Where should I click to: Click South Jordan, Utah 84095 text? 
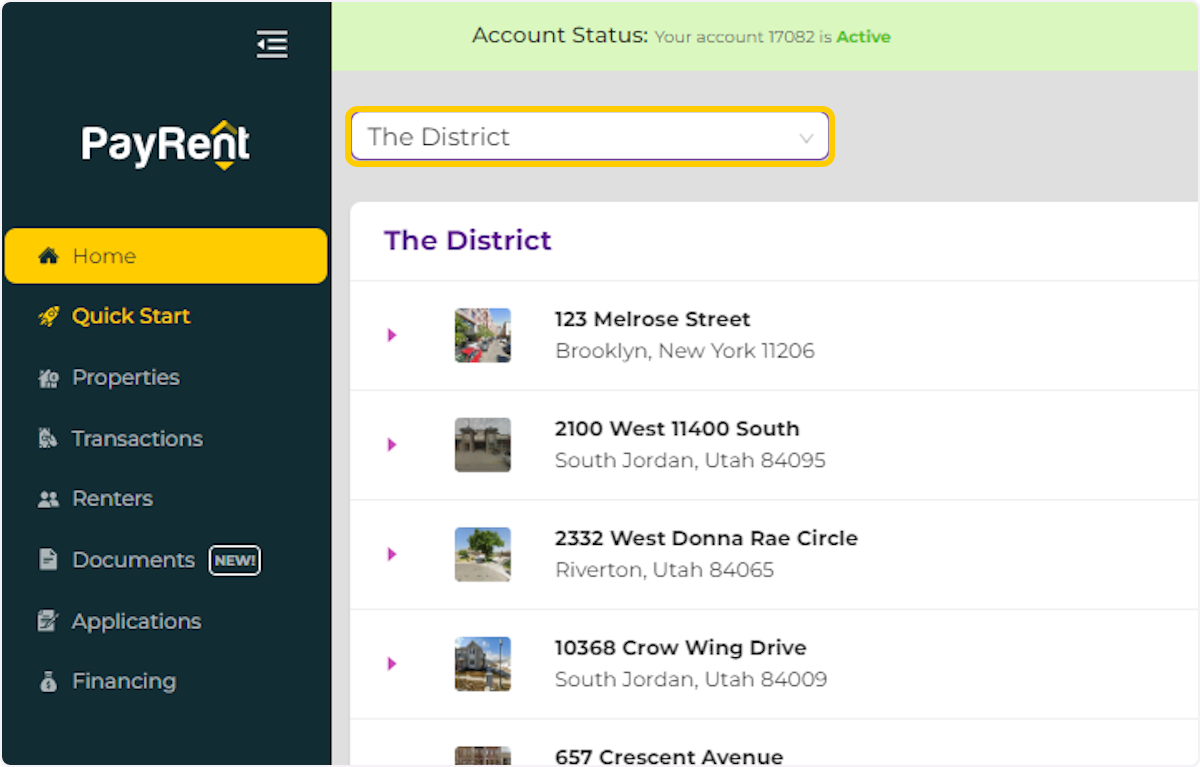[690, 461]
